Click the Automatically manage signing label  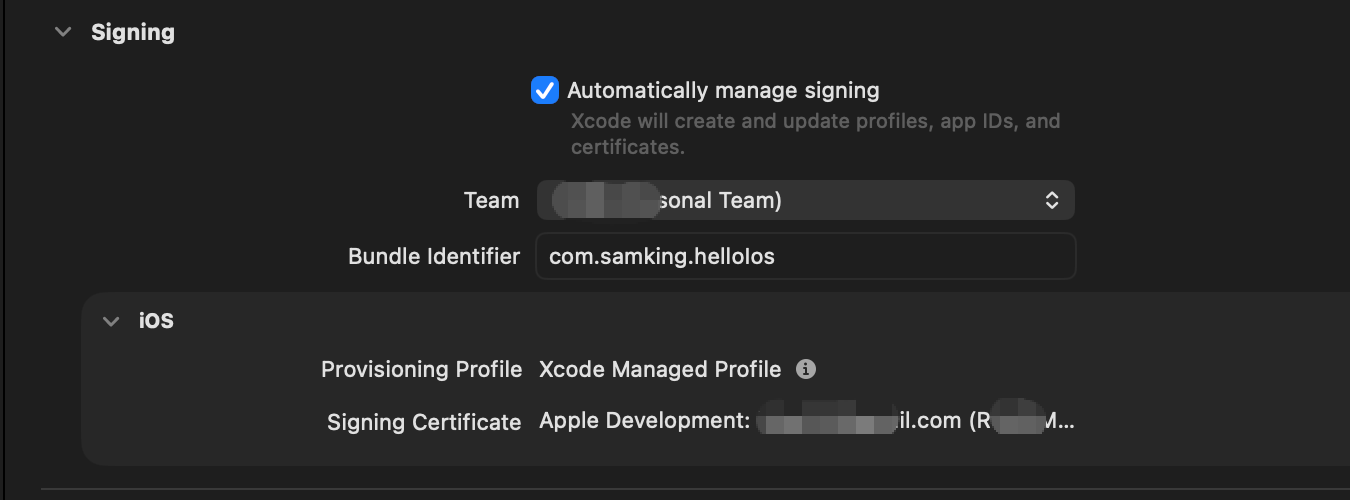tap(723, 91)
